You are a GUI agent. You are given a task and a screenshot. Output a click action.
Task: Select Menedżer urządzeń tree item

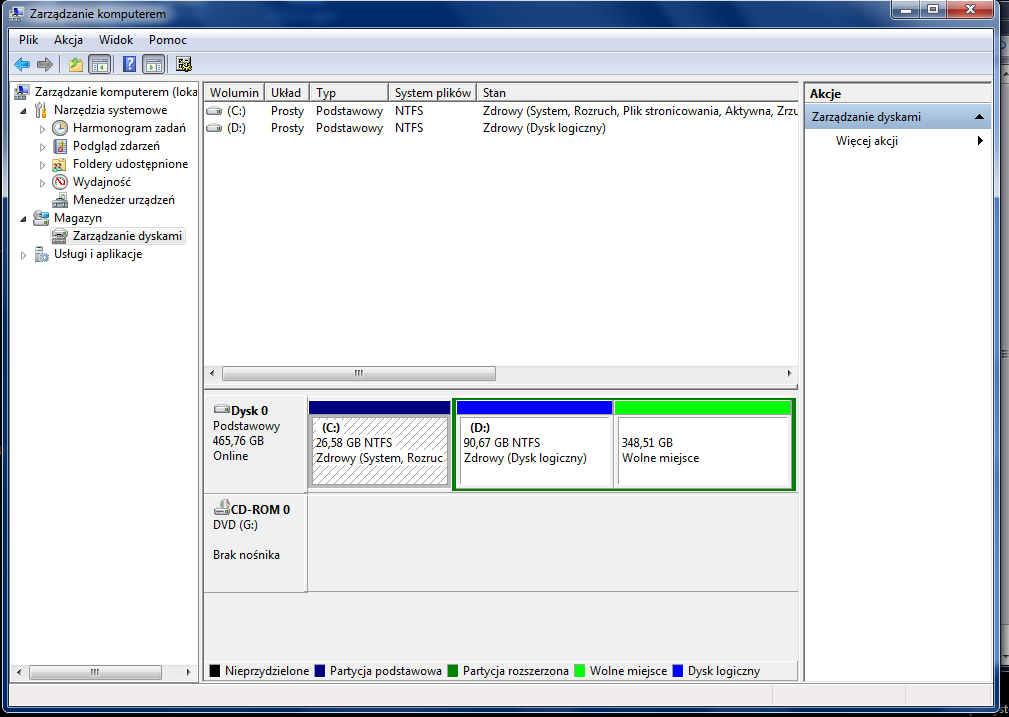tap(124, 200)
